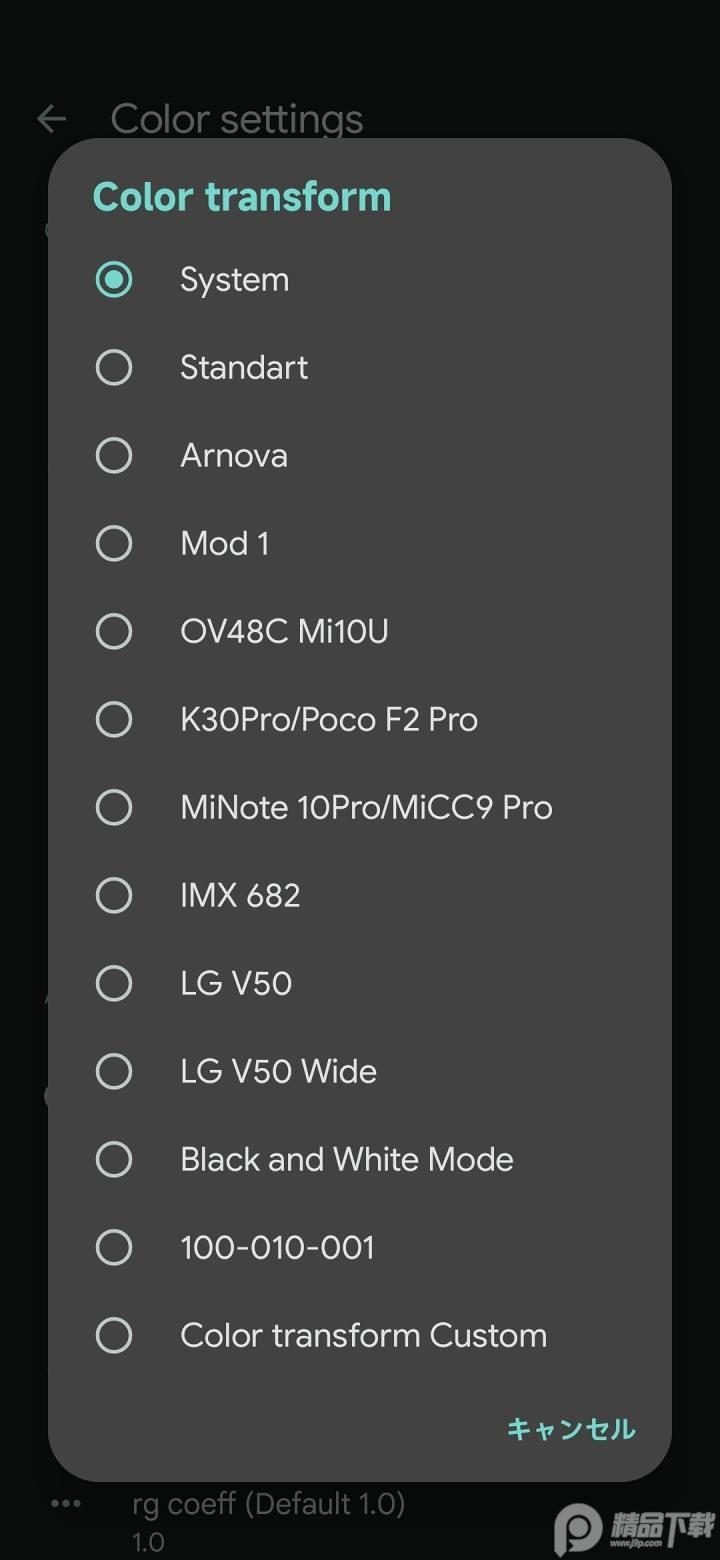The width and height of the screenshot is (720, 1560).
Task: Pick the Mod 1 radio option
Action: 114,544
